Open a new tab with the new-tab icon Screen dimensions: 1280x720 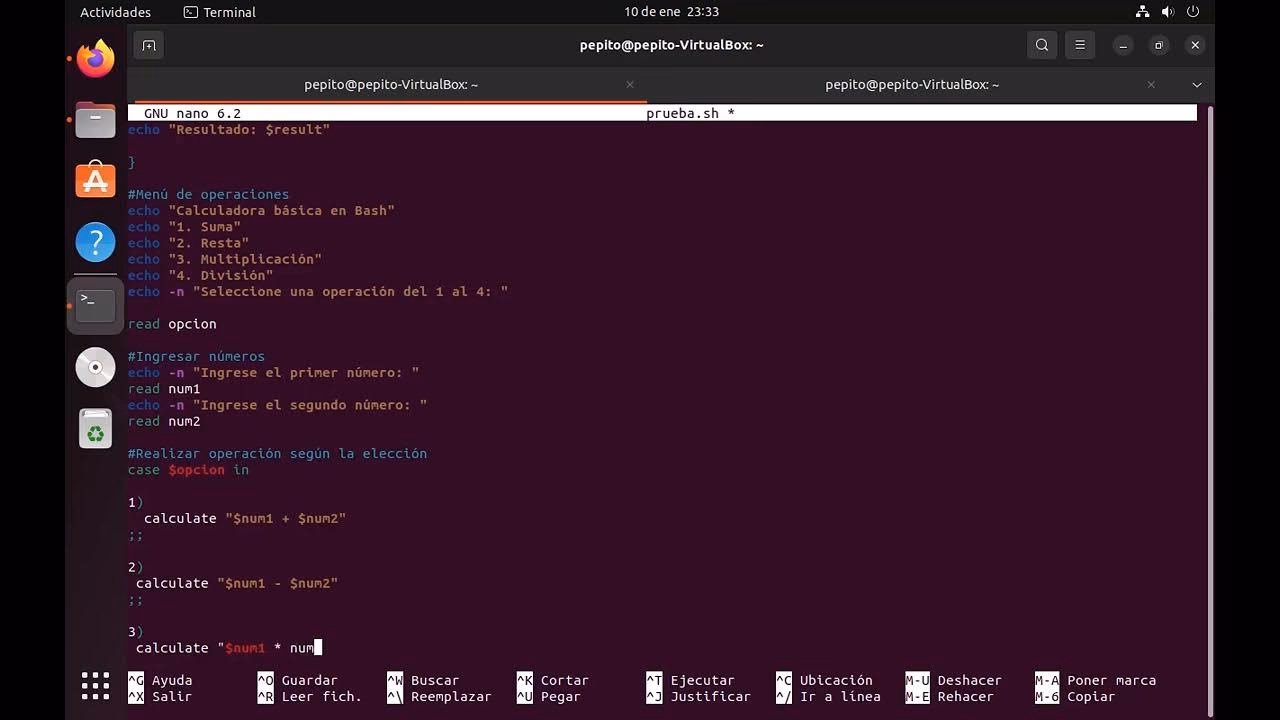pyautogui.click(x=148, y=45)
